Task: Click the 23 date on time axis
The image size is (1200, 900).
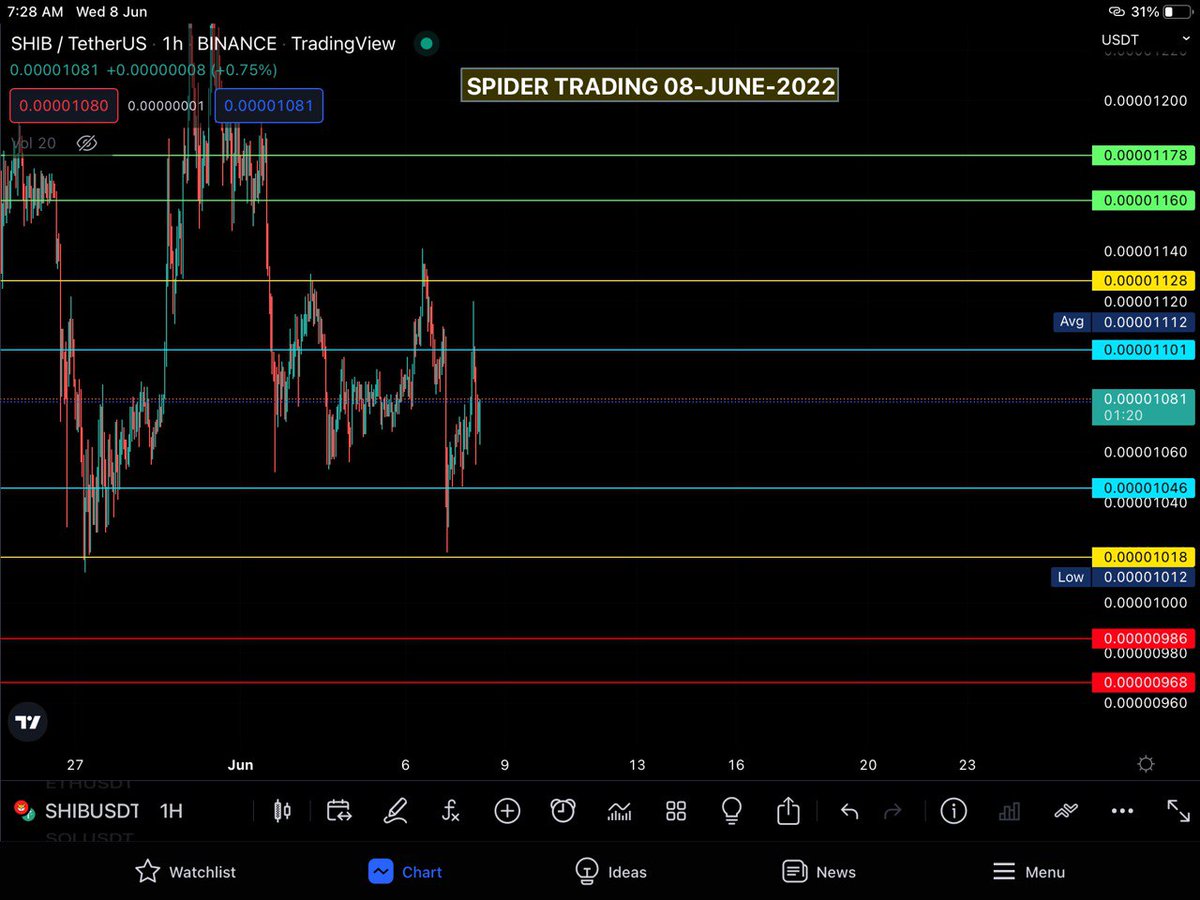Action: (x=967, y=765)
